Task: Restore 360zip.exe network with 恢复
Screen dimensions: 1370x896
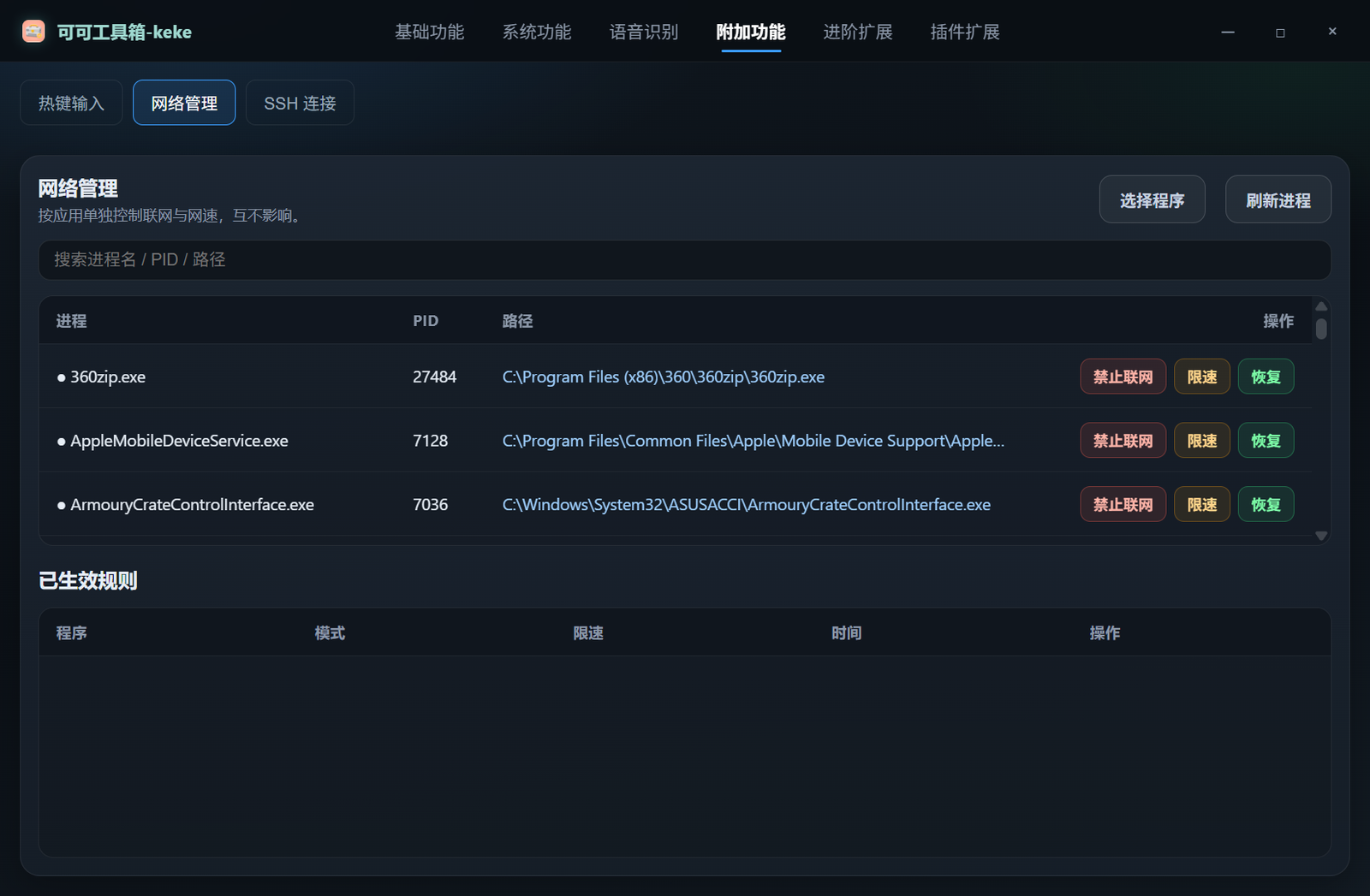Action: click(x=1266, y=377)
